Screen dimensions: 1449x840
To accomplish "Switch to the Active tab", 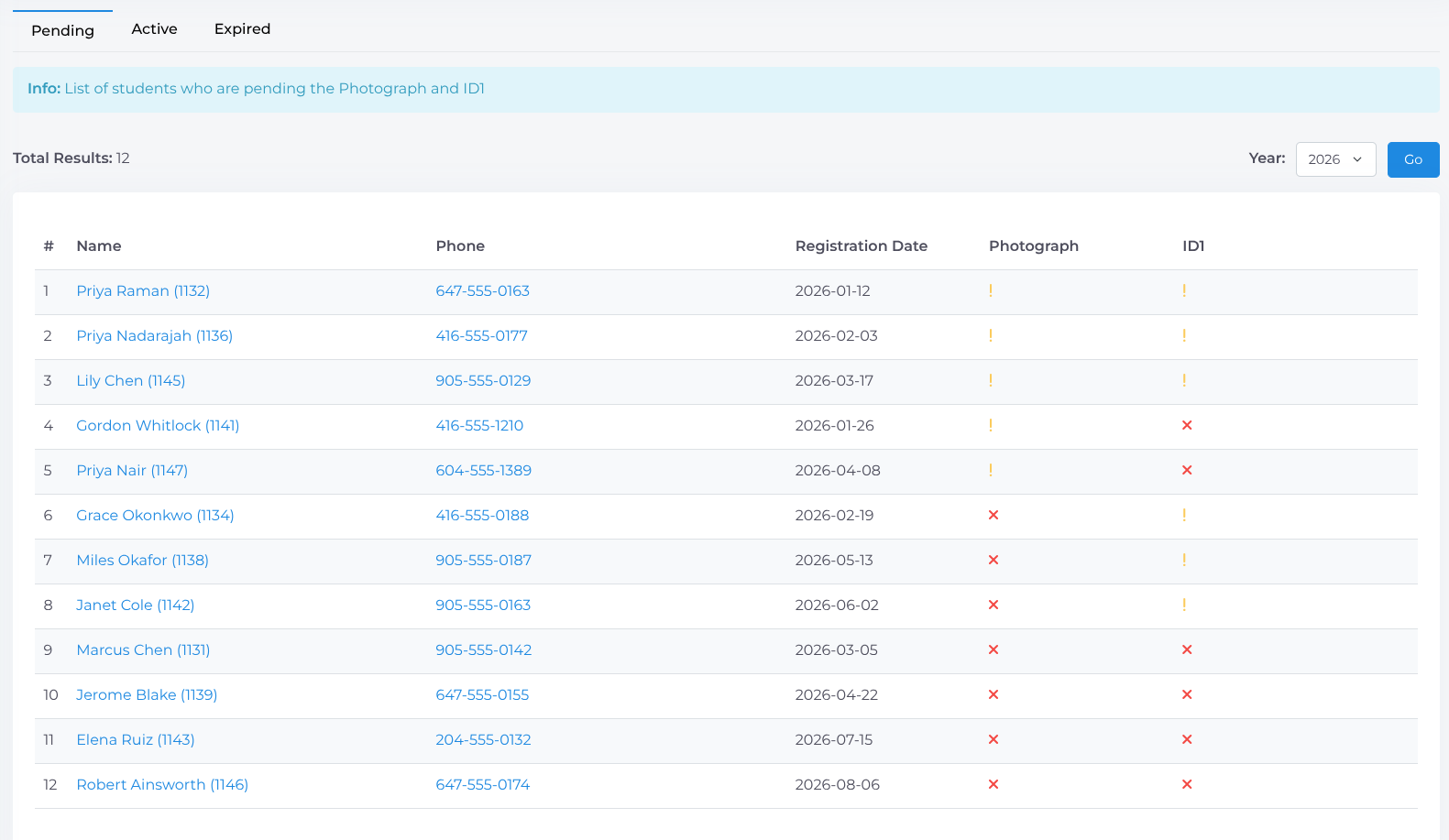I will pos(154,29).
